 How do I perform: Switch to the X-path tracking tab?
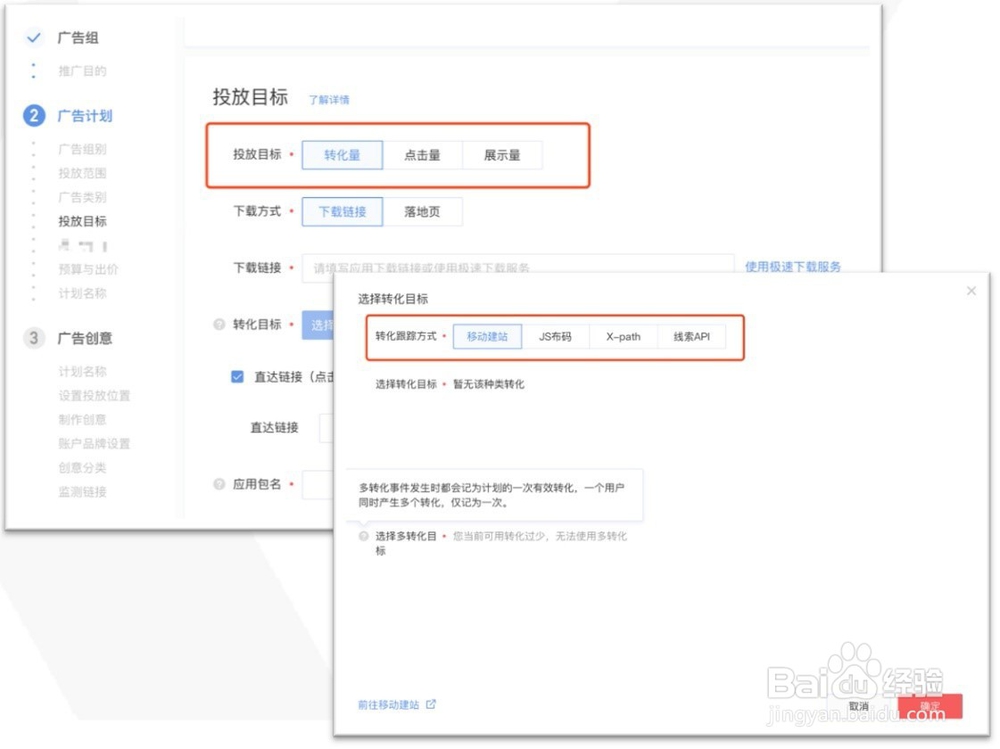(623, 337)
